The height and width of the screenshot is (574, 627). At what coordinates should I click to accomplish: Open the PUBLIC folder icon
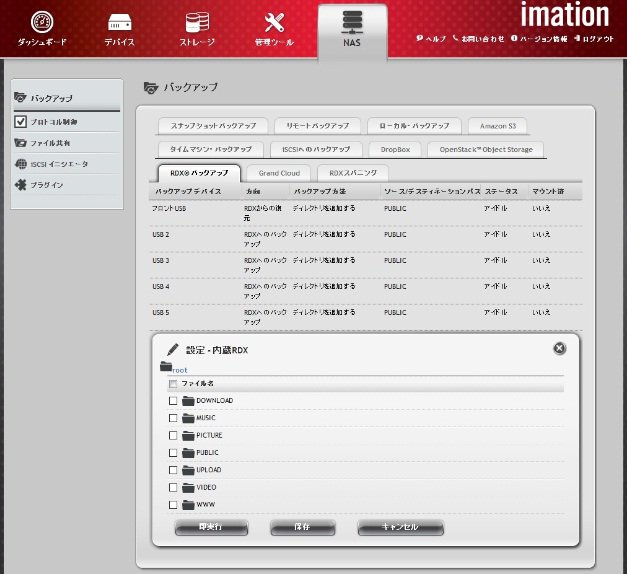(188, 453)
